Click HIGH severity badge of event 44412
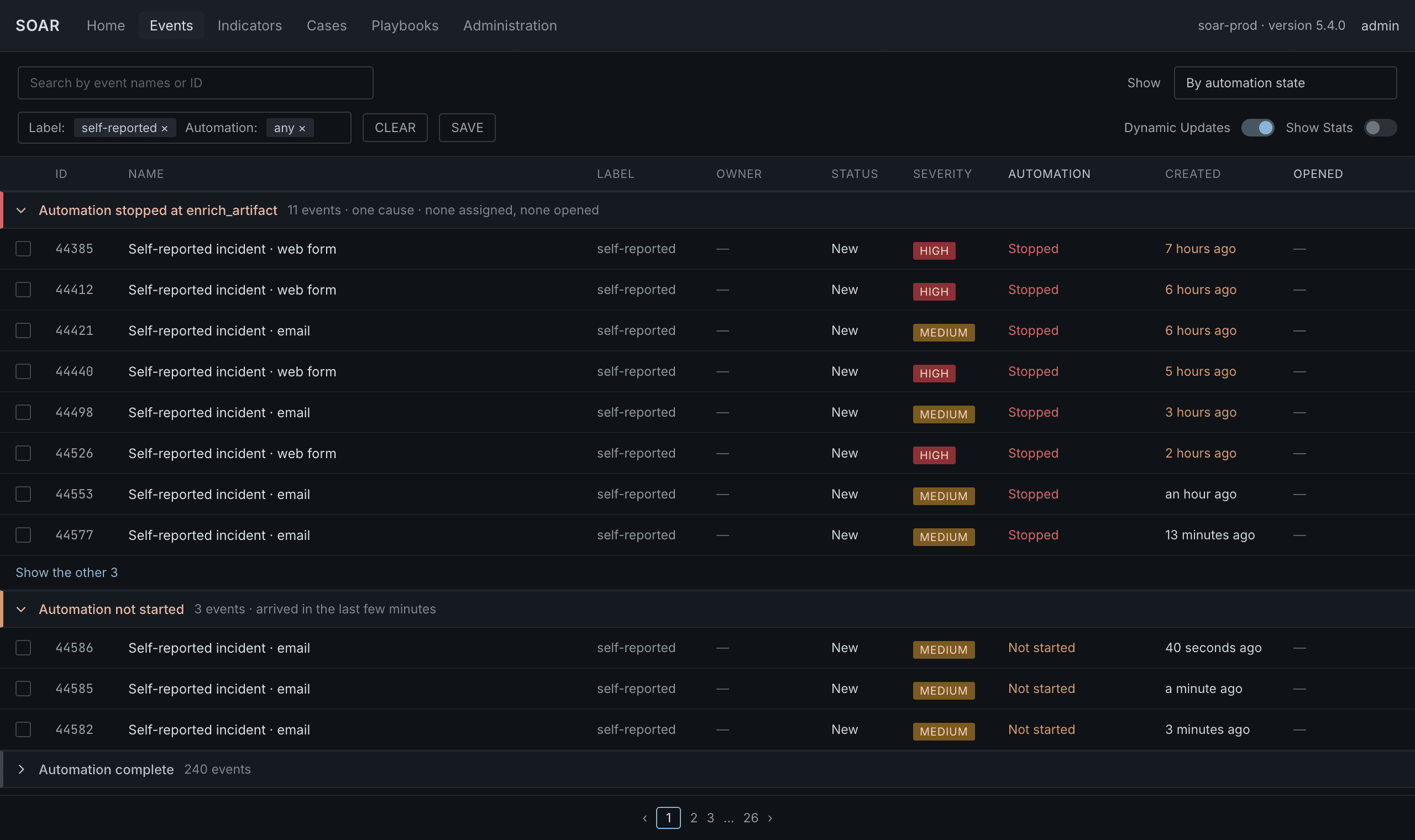 pos(934,291)
